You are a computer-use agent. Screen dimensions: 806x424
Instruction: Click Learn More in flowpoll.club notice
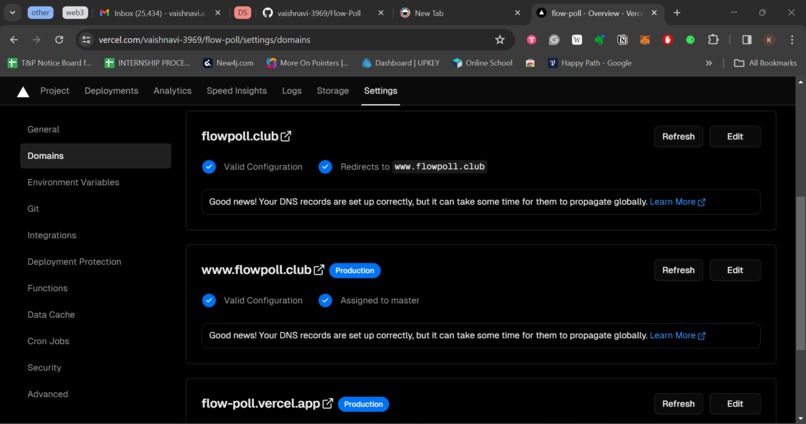(677, 202)
